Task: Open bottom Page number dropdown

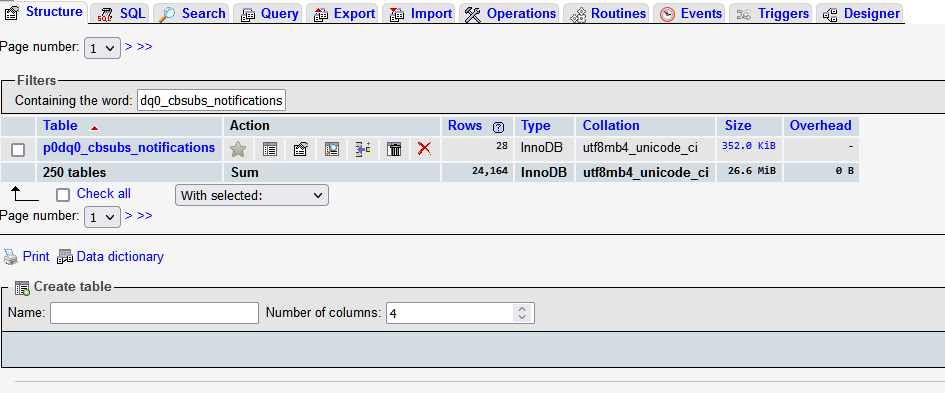Action: coord(102,217)
